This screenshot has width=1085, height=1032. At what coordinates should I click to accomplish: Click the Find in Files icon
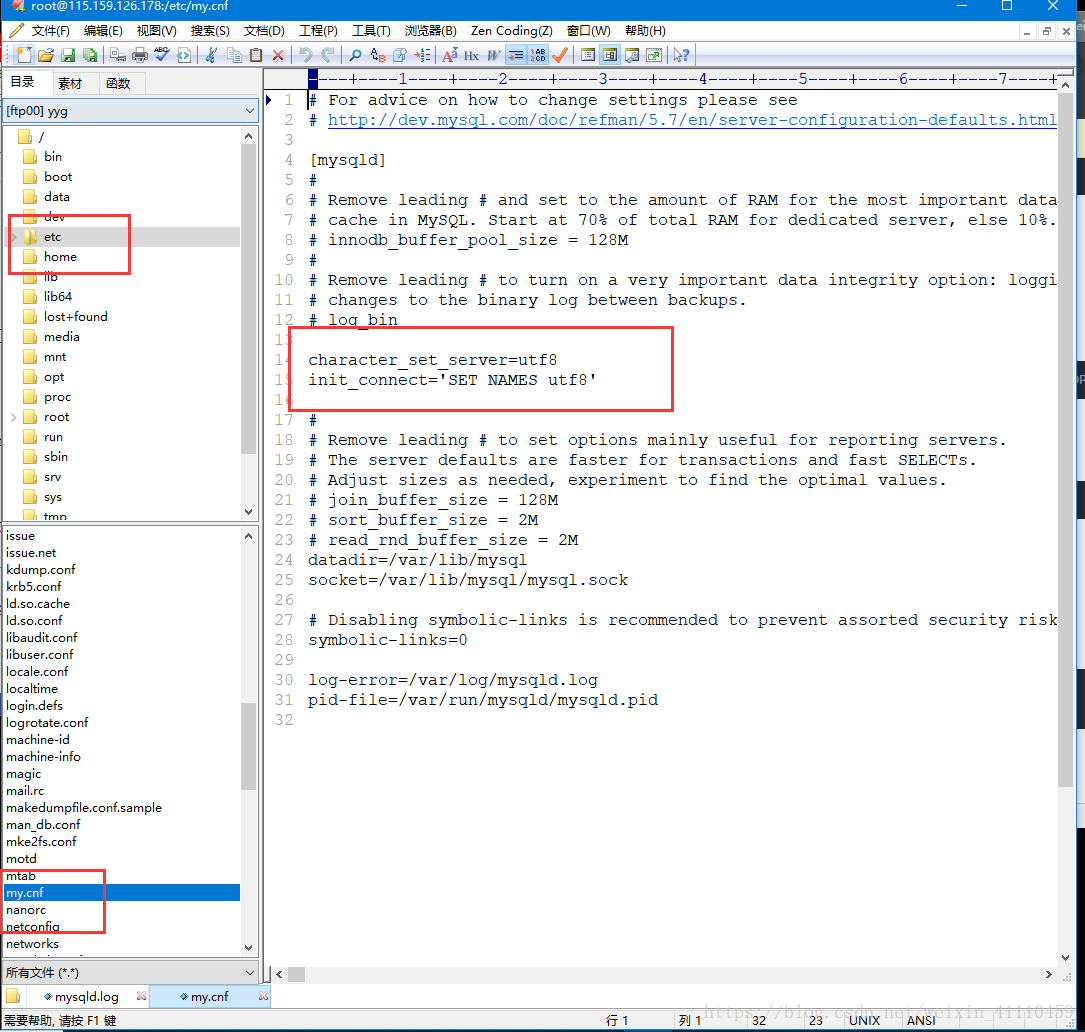click(400, 55)
